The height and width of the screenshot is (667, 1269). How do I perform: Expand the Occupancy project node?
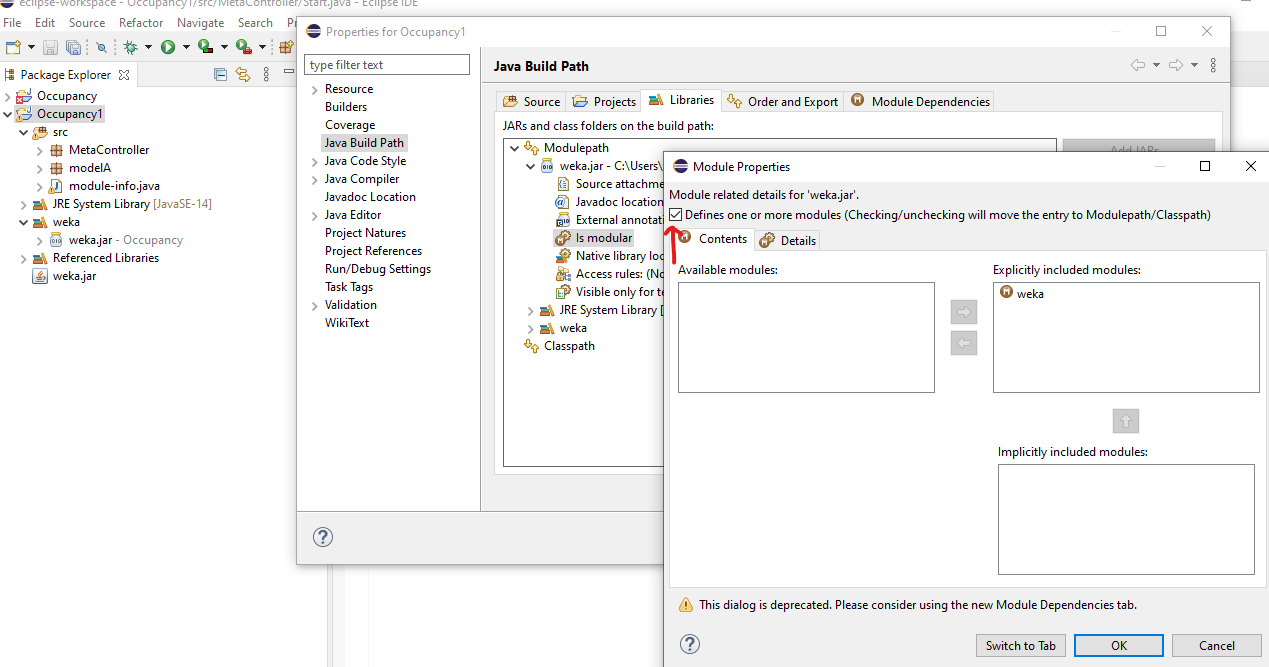tap(8, 96)
